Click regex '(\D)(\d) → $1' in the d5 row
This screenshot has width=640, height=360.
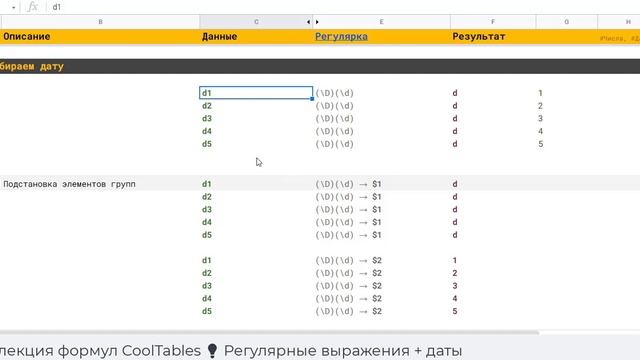349,235
